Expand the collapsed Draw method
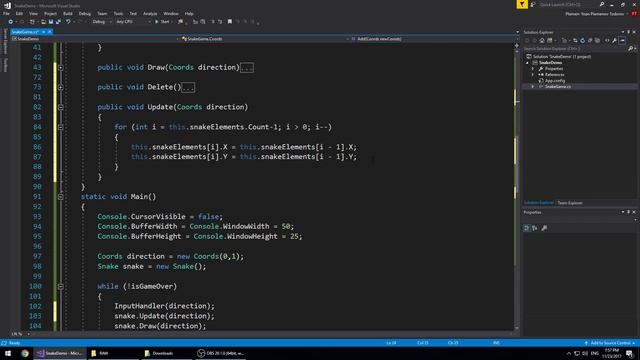The image size is (640, 360). pos(60,67)
